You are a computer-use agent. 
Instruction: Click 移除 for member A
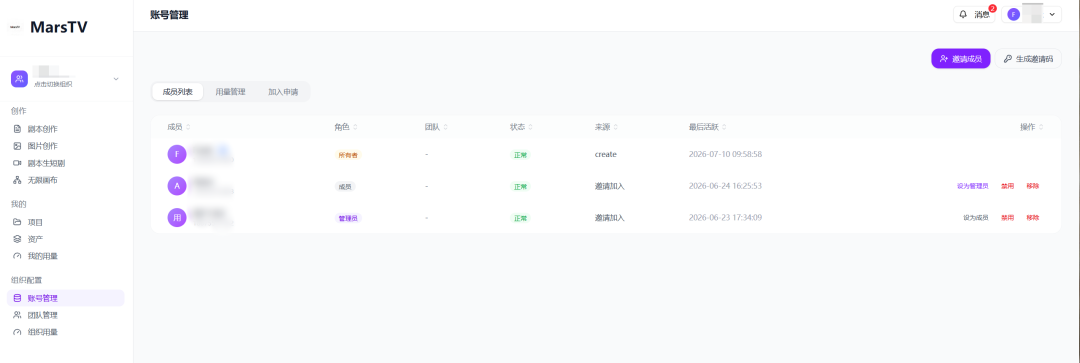1032,186
